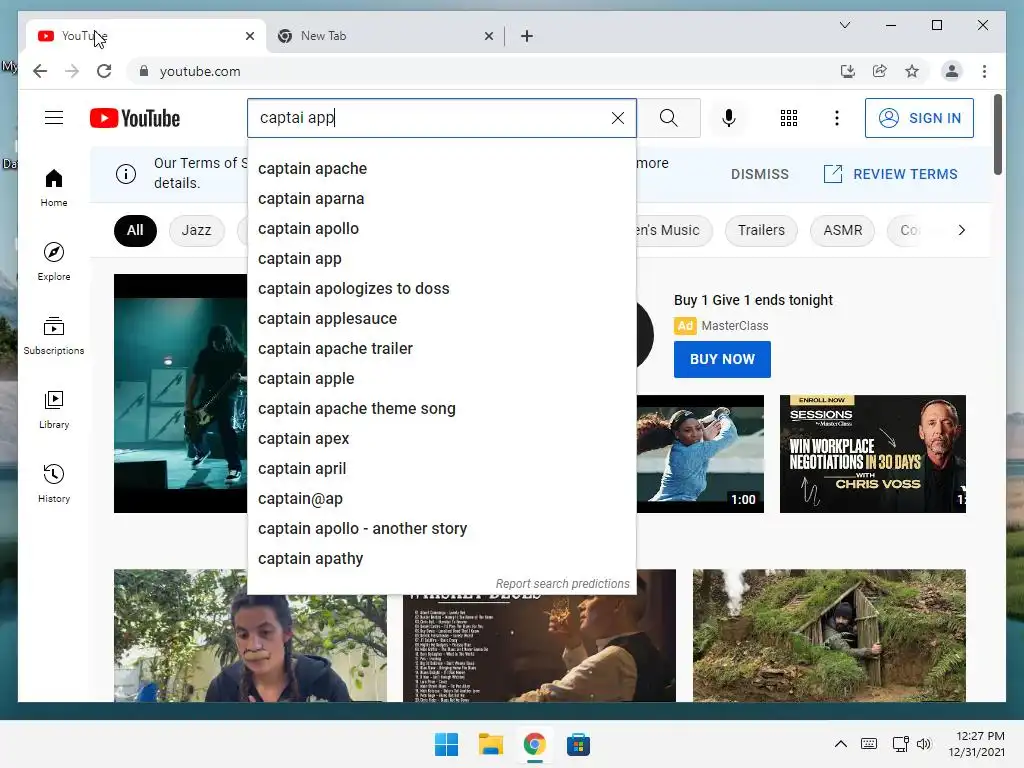Close the YouTube tab
1024x768 pixels.
(x=249, y=36)
